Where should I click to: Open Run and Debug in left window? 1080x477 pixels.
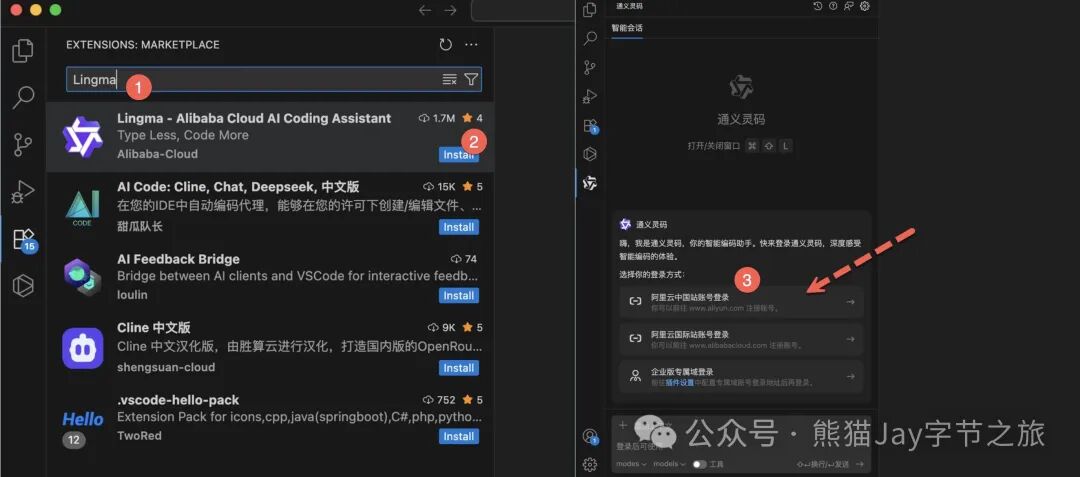[x=23, y=191]
